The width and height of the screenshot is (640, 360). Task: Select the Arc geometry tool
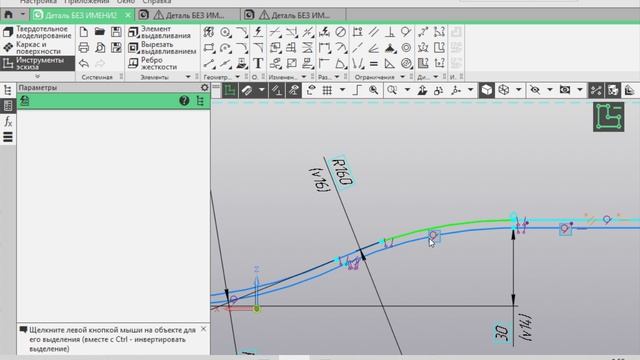pyautogui.click(x=225, y=48)
